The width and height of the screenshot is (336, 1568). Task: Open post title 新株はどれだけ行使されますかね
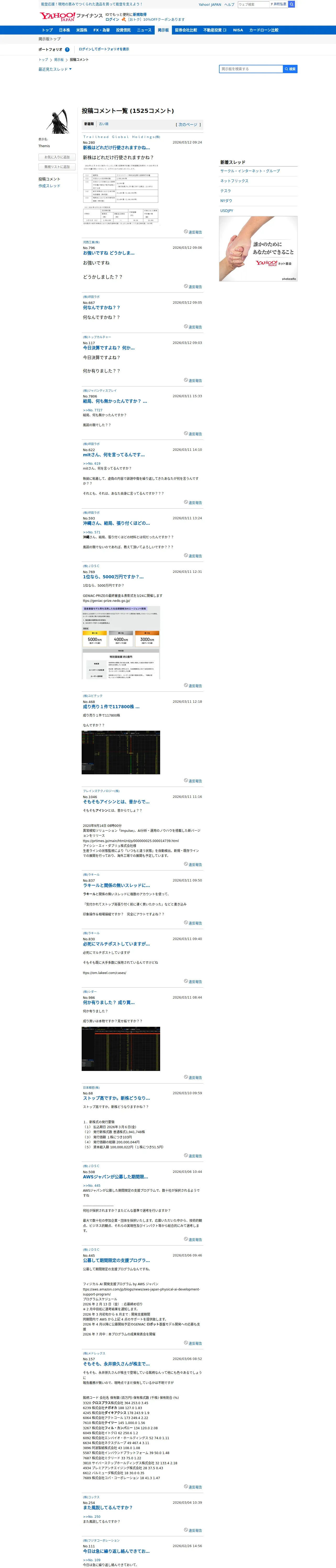(116, 147)
